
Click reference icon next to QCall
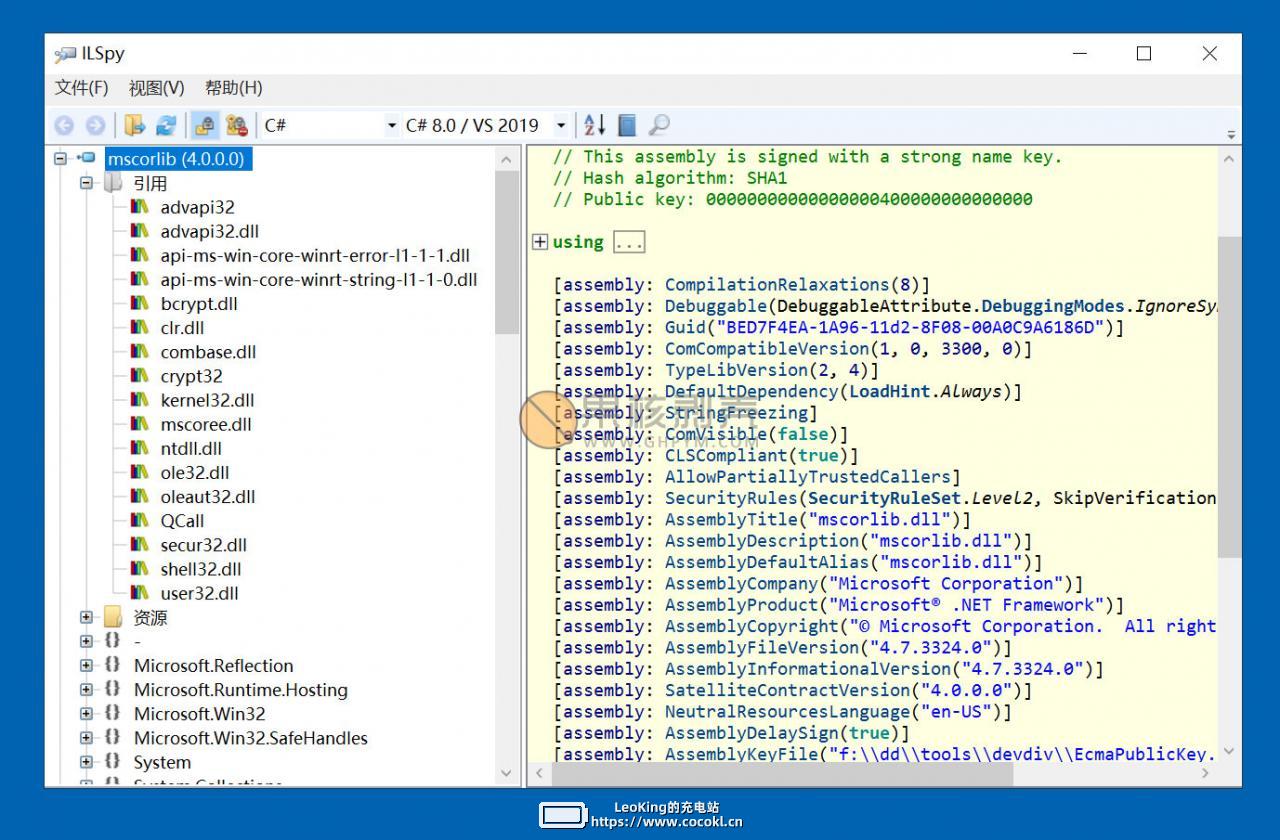point(140,520)
